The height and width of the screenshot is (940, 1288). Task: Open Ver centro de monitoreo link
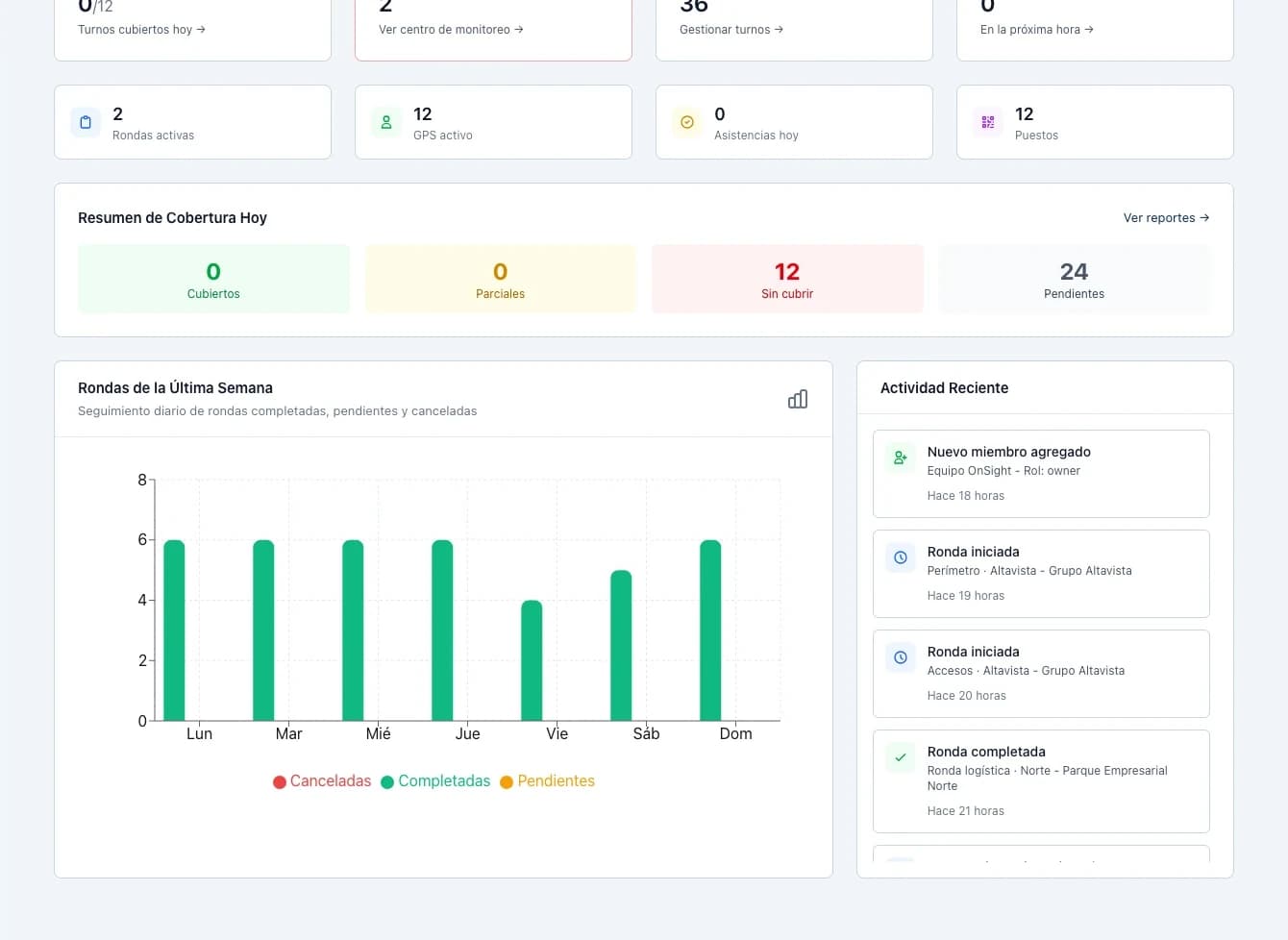pyautogui.click(x=451, y=30)
